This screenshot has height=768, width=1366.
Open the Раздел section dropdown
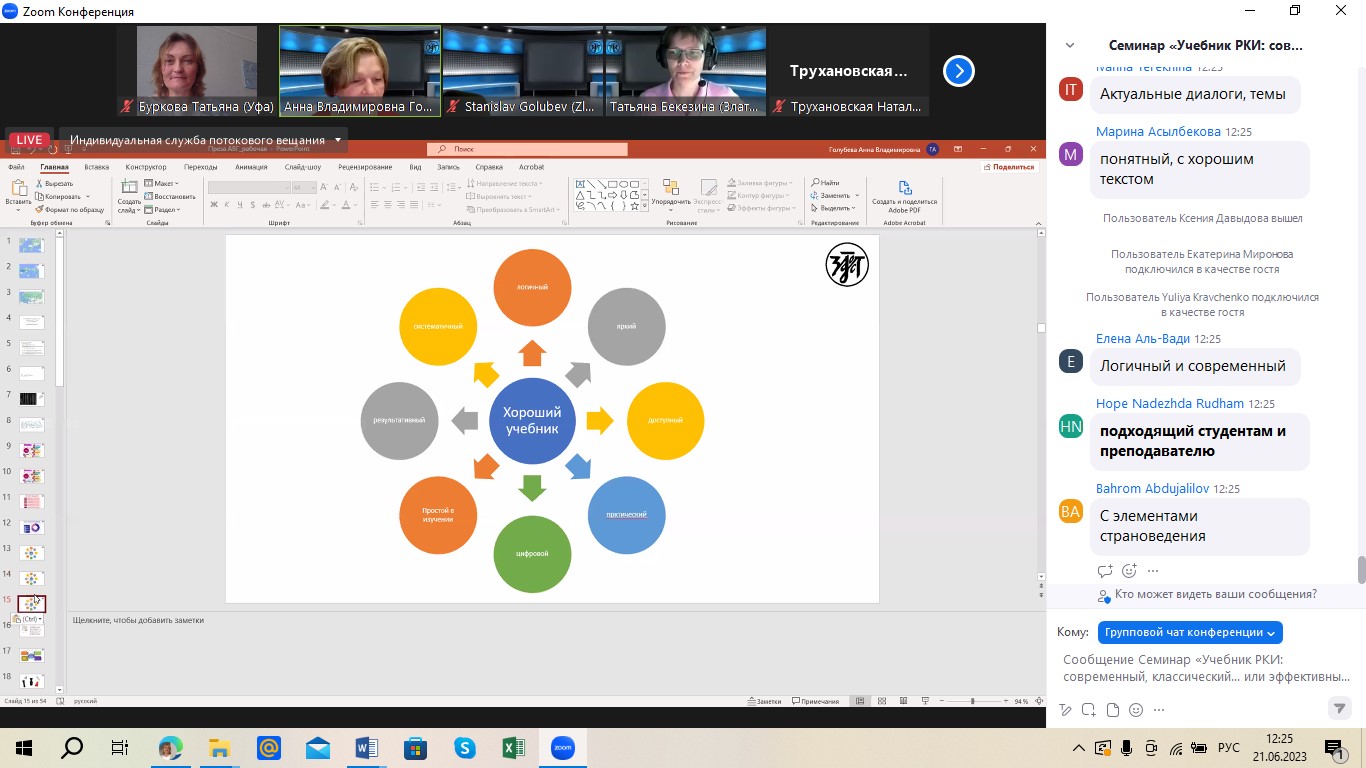[162, 210]
